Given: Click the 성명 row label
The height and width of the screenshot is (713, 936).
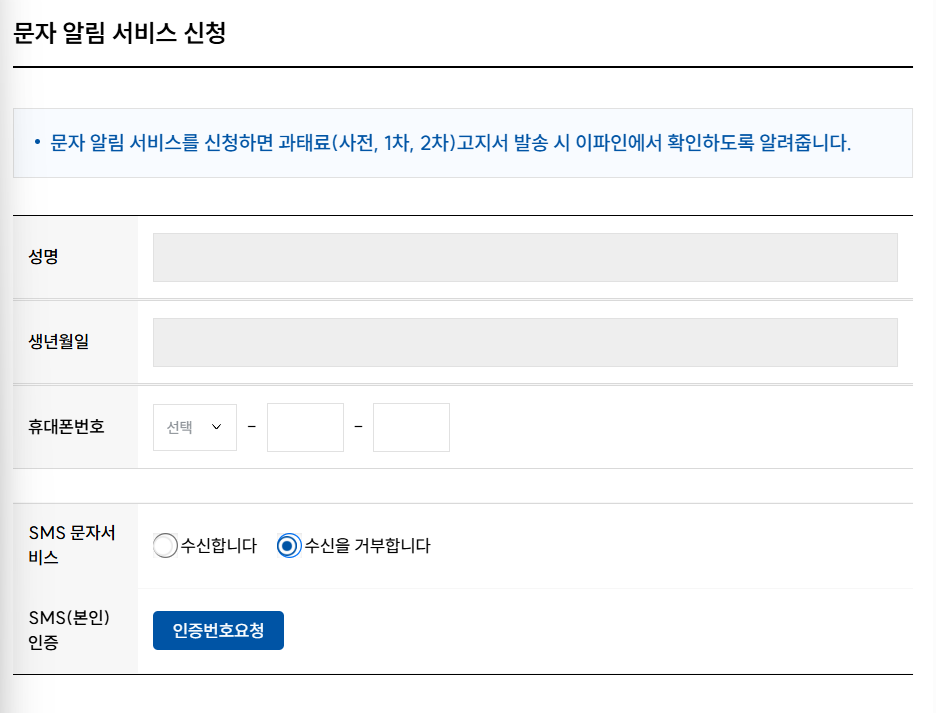Looking at the screenshot, I should pyautogui.click(x=44, y=257).
